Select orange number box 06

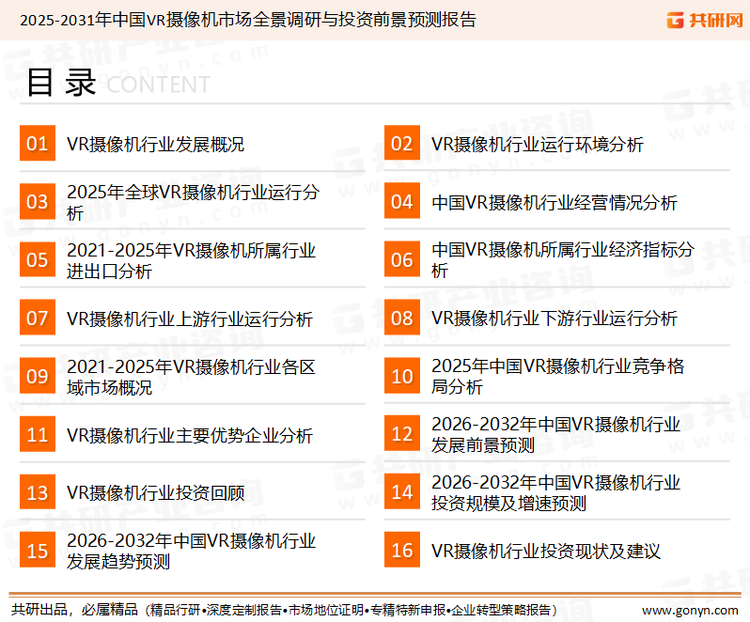coord(402,259)
